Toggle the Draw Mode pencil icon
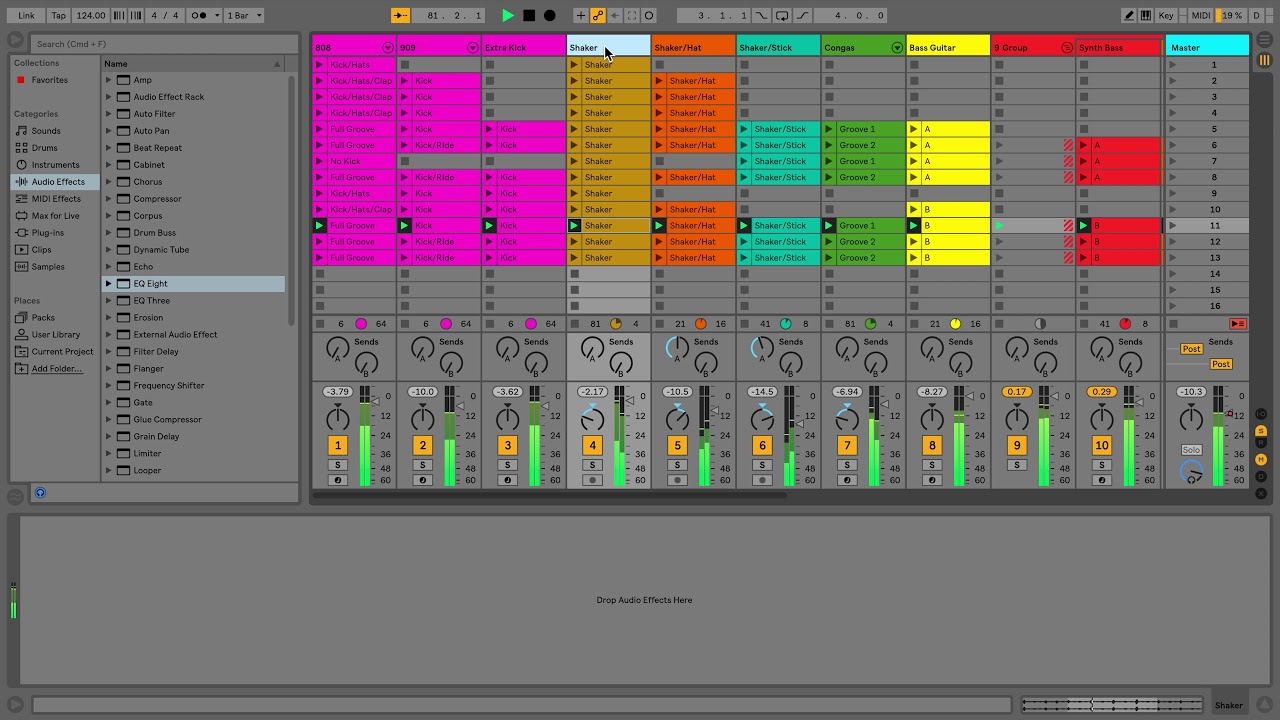 [x=1129, y=15]
